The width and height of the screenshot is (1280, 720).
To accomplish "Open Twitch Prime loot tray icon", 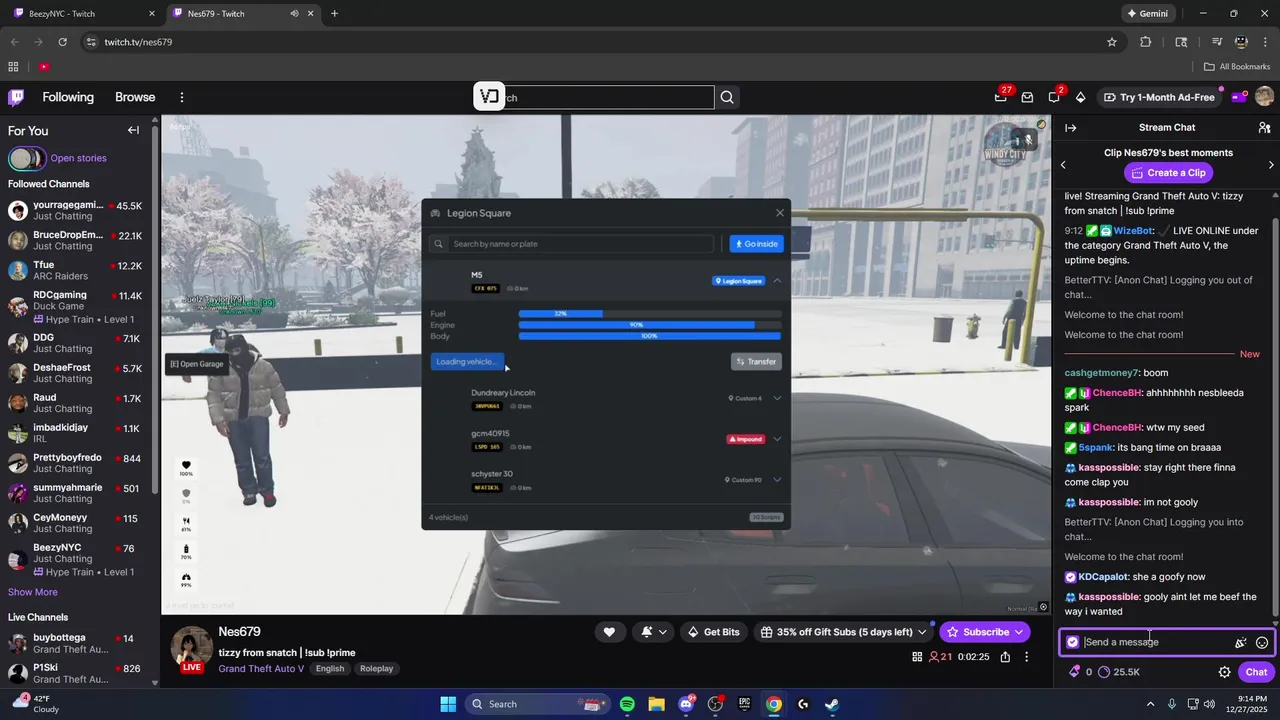I will pos(1027,97).
